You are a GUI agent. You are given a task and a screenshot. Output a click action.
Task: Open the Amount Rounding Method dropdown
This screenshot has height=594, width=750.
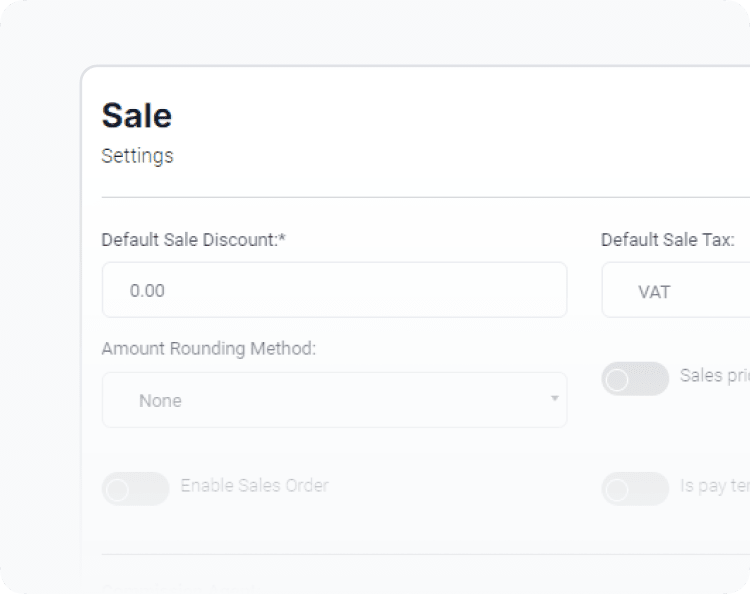coord(334,400)
